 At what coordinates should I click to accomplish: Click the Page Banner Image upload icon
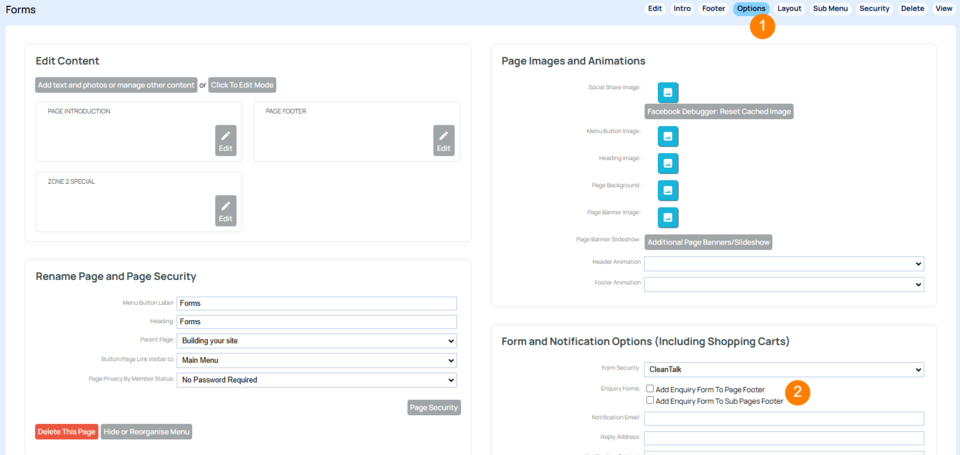coord(668,217)
